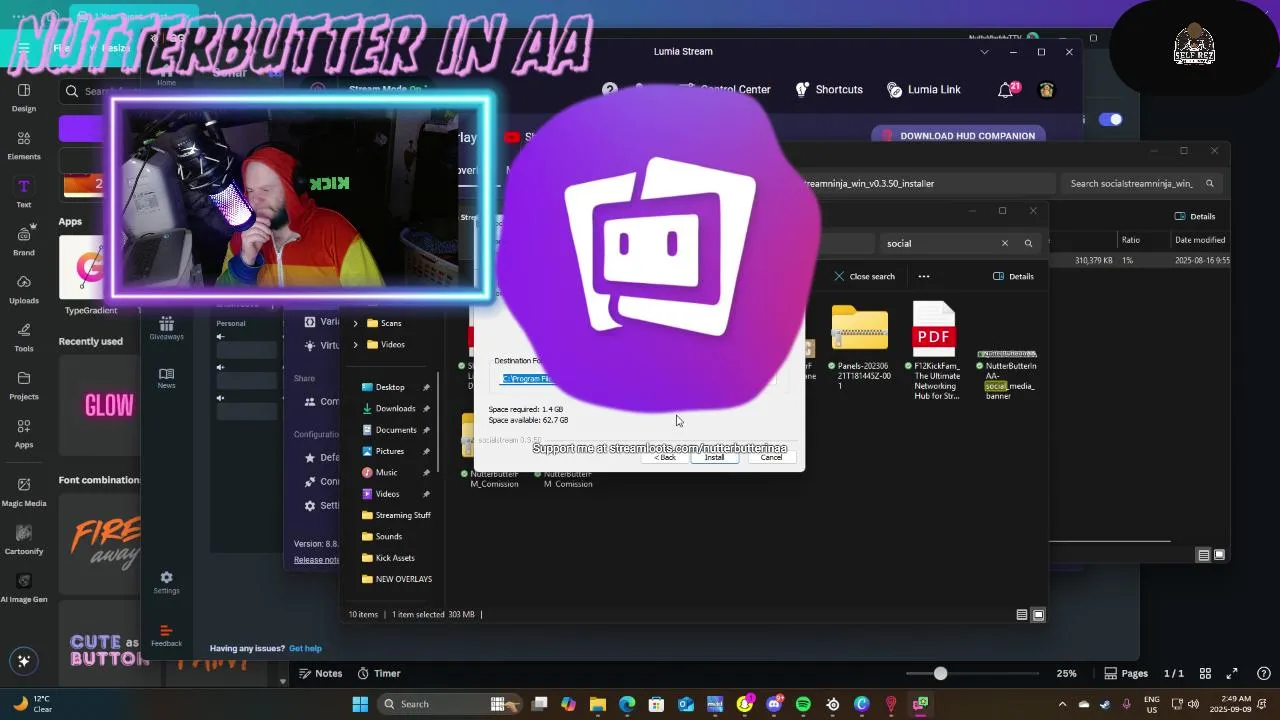Open Apps in Canva sidebar
1280x720 pixels.
[x=24, y=433]
